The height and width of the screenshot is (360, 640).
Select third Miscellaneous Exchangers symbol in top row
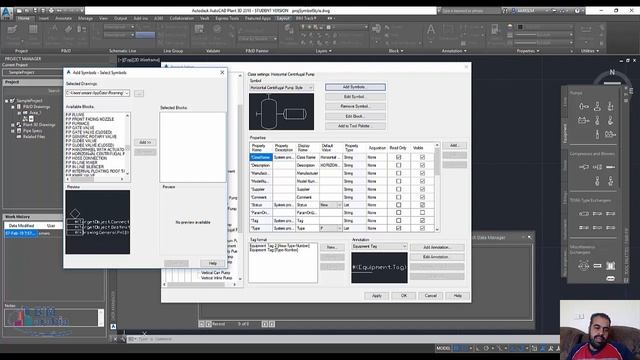click(611, 266)
